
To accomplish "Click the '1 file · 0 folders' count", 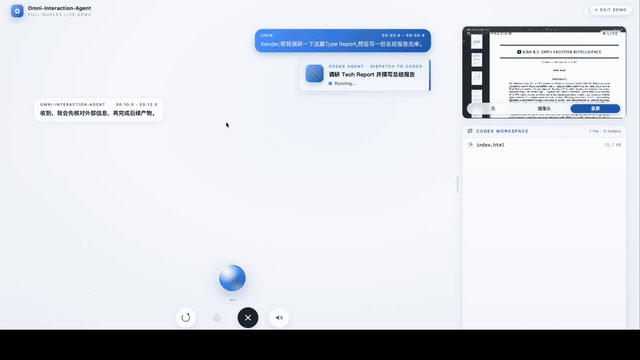I will pyautogui.click(x=605, y=131).
